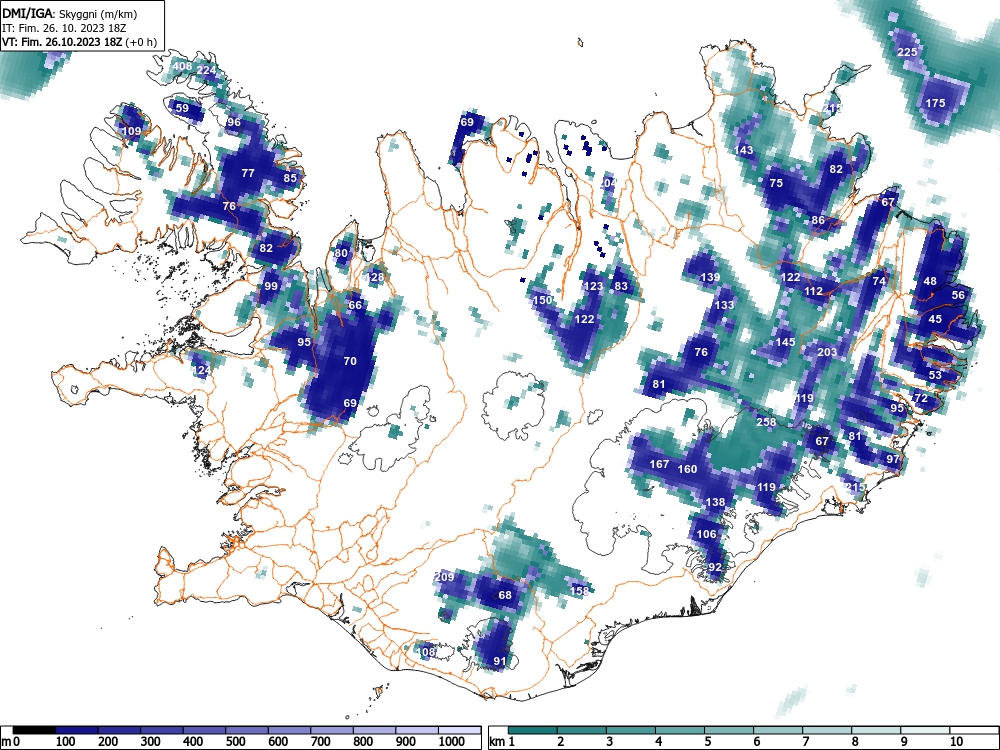Click the map value '112'
The width and height of the screenshot is (1000, 750).
pos(813,291)
